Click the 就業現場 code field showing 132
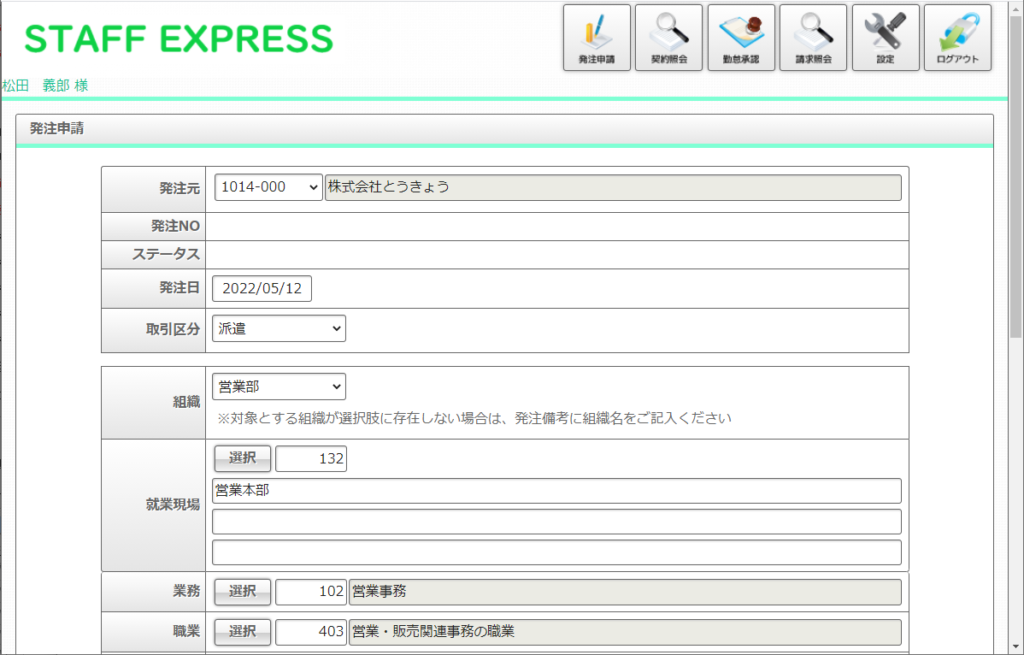The width and height of the screenshot is (1024, 655). point(311,459)
